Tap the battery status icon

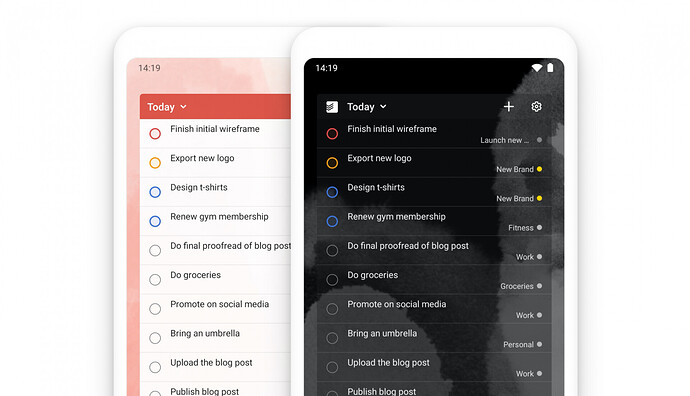tap(550, 67)
